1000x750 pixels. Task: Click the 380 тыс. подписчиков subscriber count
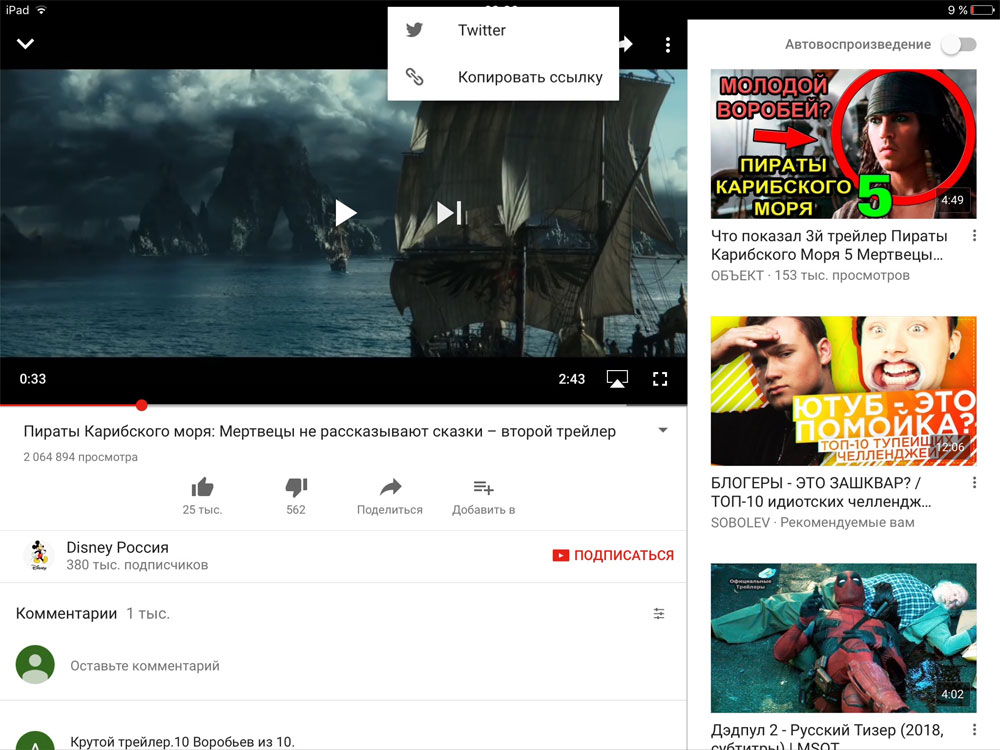[x=137, y=565]
